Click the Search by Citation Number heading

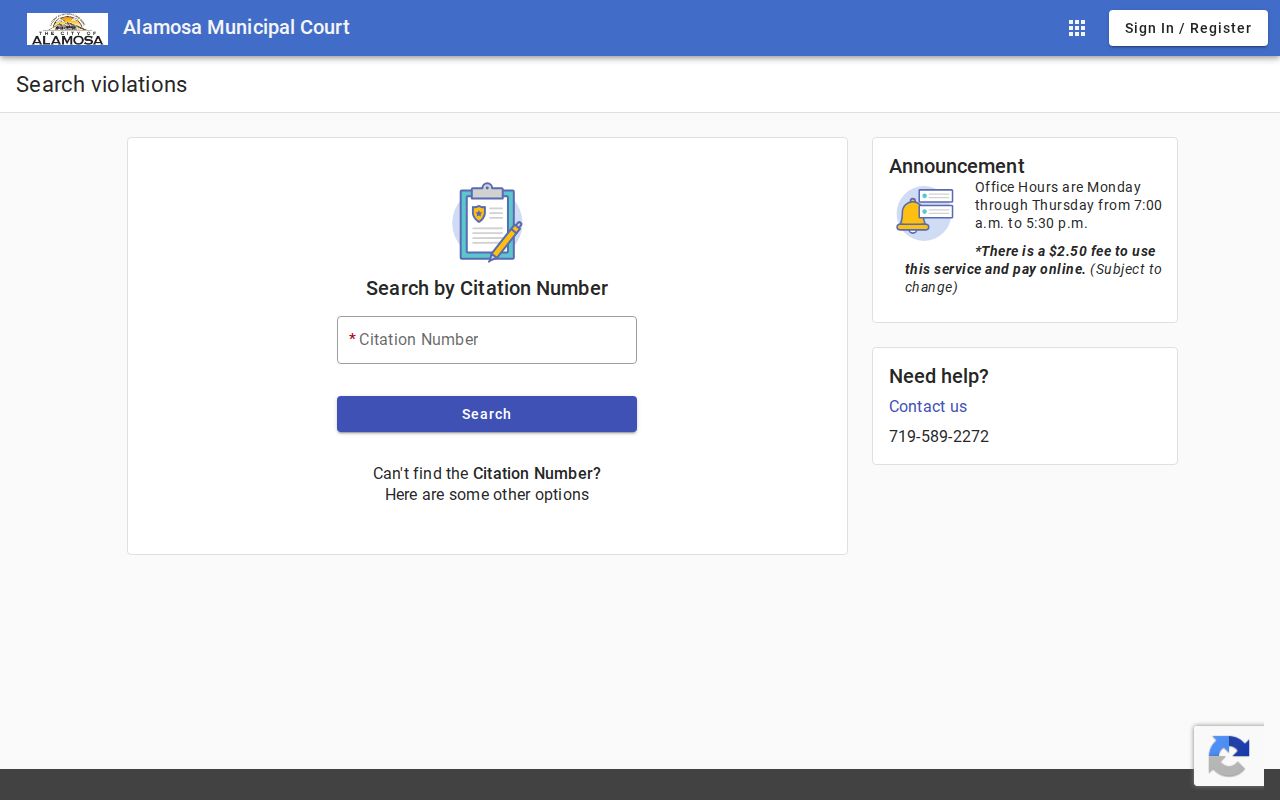(487, 288)
